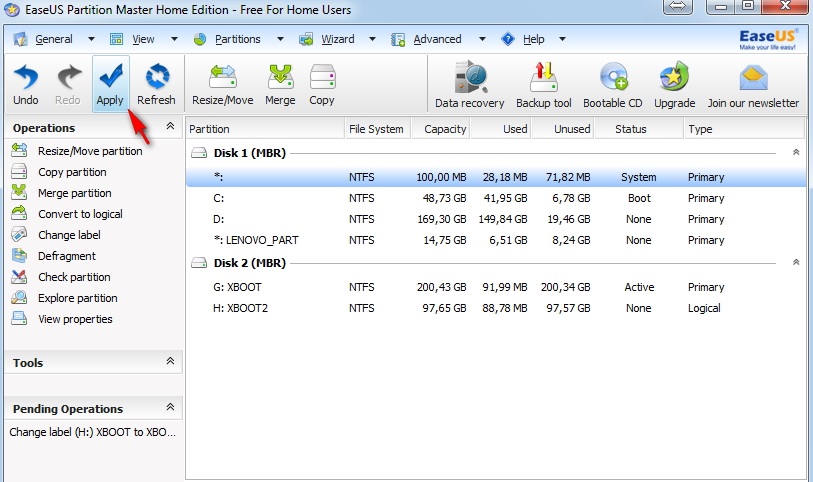Select the H: XBOOT2 partition row
The image size is (813, 482).
point(496,308)
